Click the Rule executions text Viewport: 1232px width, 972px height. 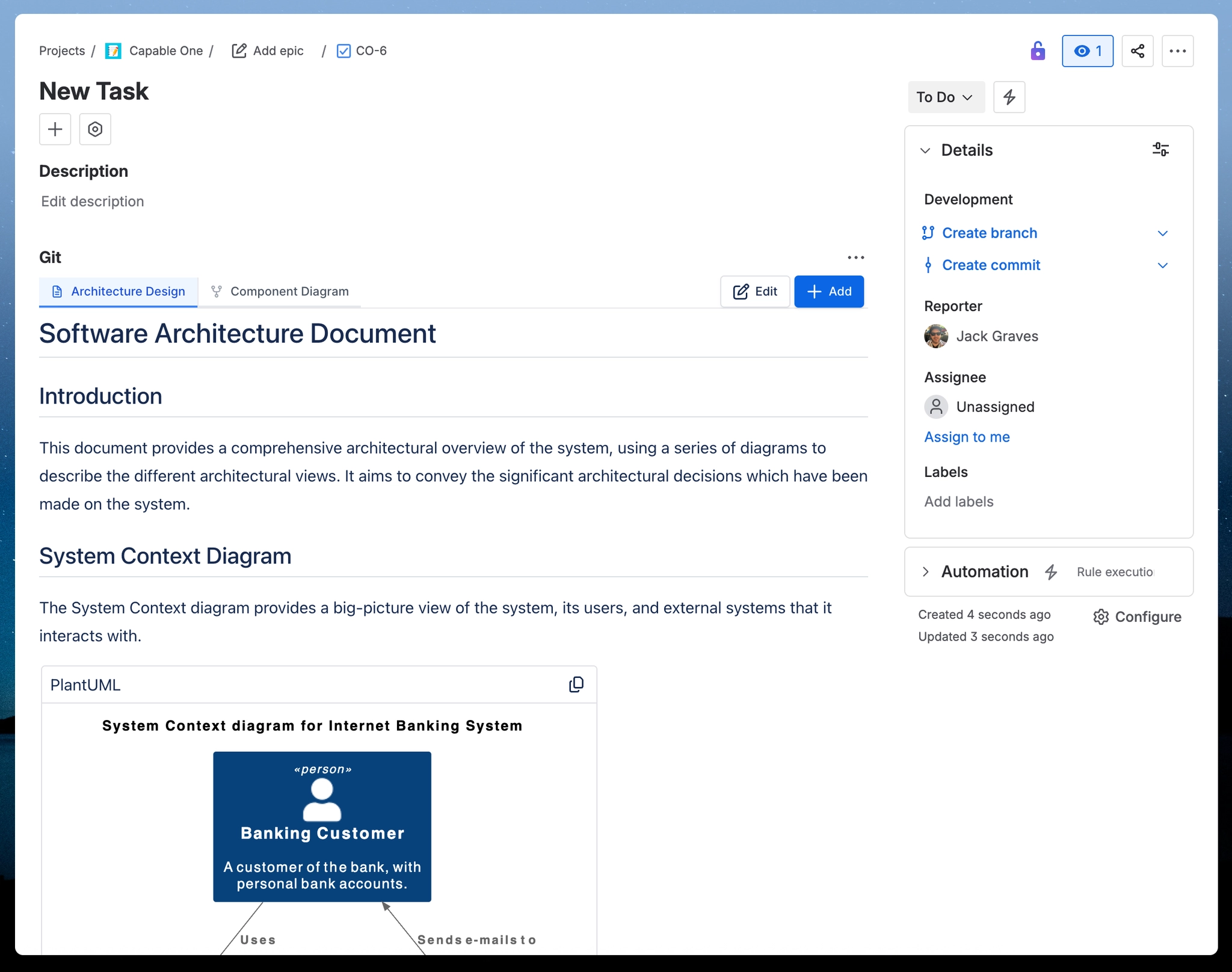pos(1115,572)
